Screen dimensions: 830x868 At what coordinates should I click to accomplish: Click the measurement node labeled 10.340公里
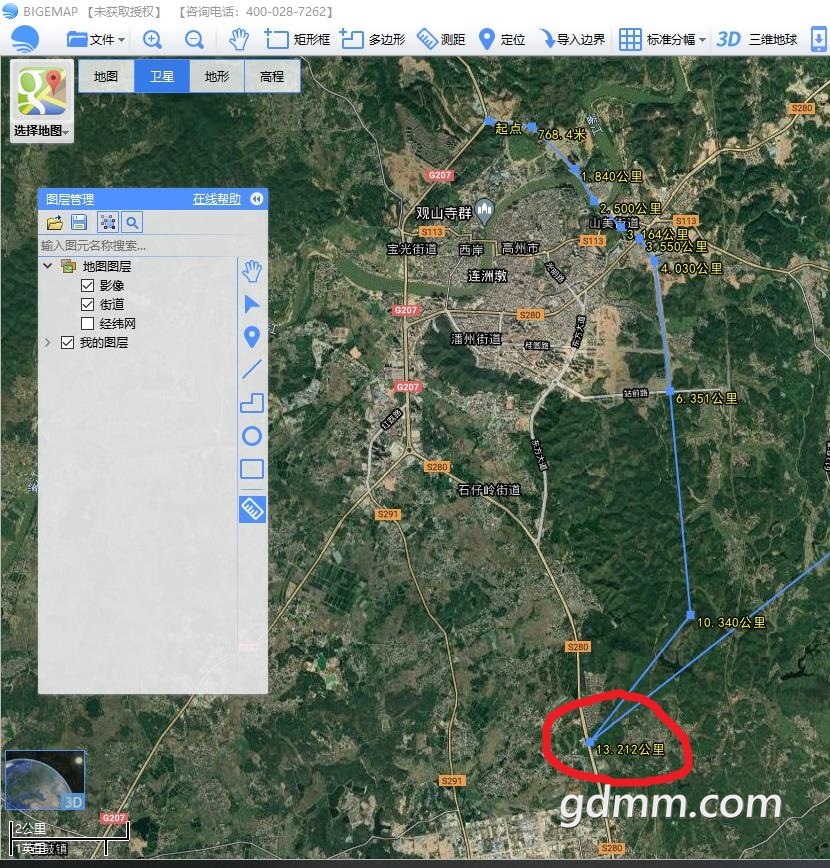(x=690, y=614)
